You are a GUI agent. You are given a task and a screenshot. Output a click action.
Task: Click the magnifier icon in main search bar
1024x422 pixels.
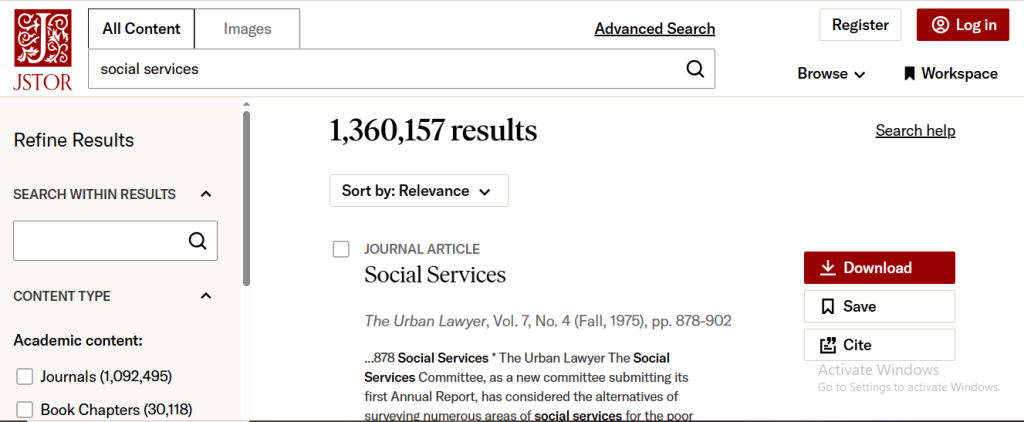[696, 69]
